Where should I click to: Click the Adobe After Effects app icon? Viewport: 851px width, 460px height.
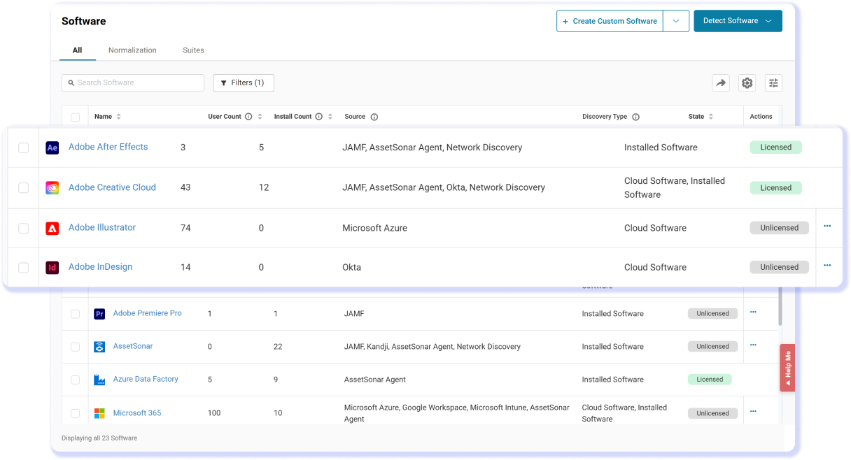pyautogui.click(x=52, y=148)
